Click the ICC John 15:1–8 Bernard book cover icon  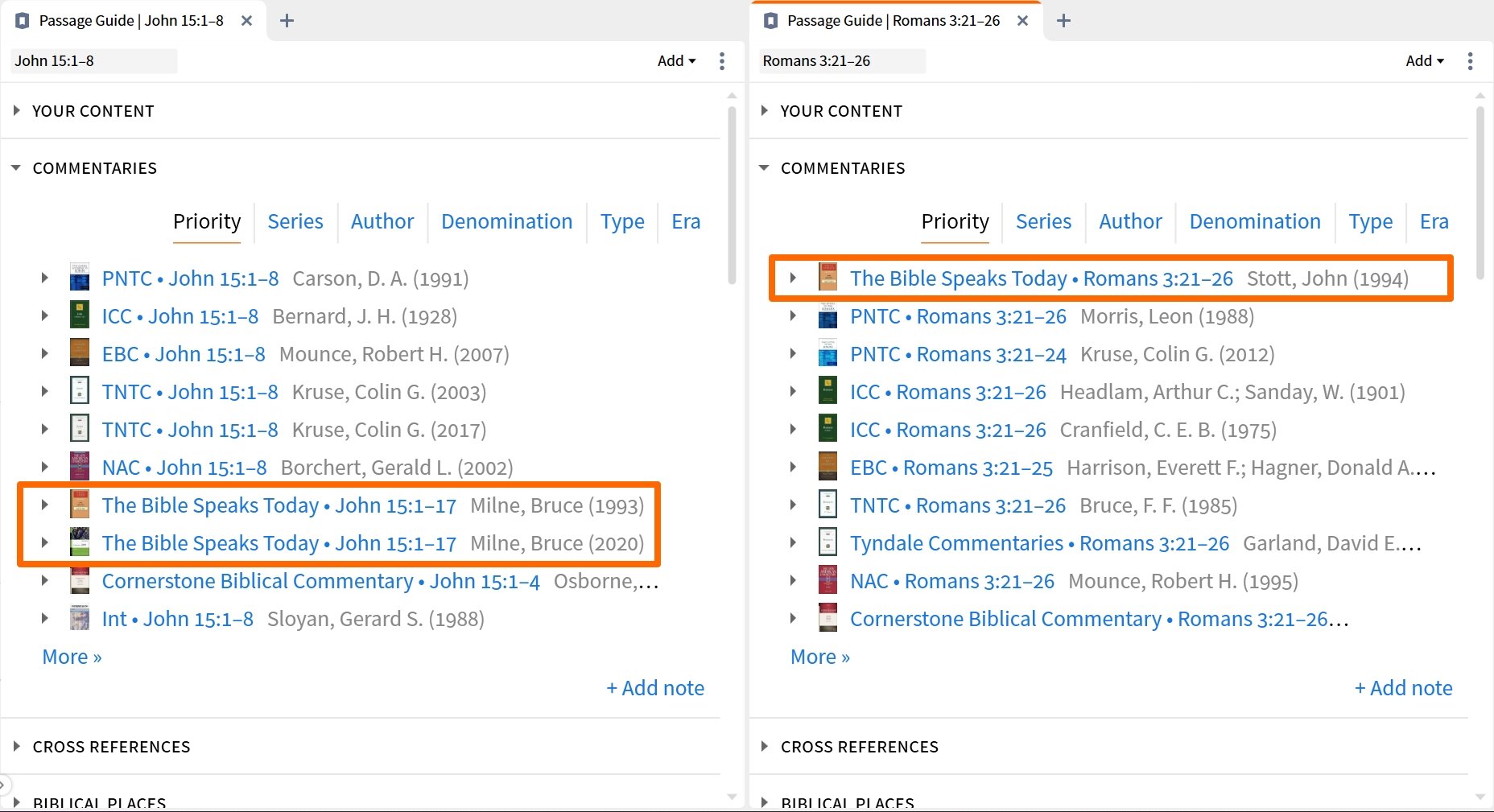click(80, 316)
